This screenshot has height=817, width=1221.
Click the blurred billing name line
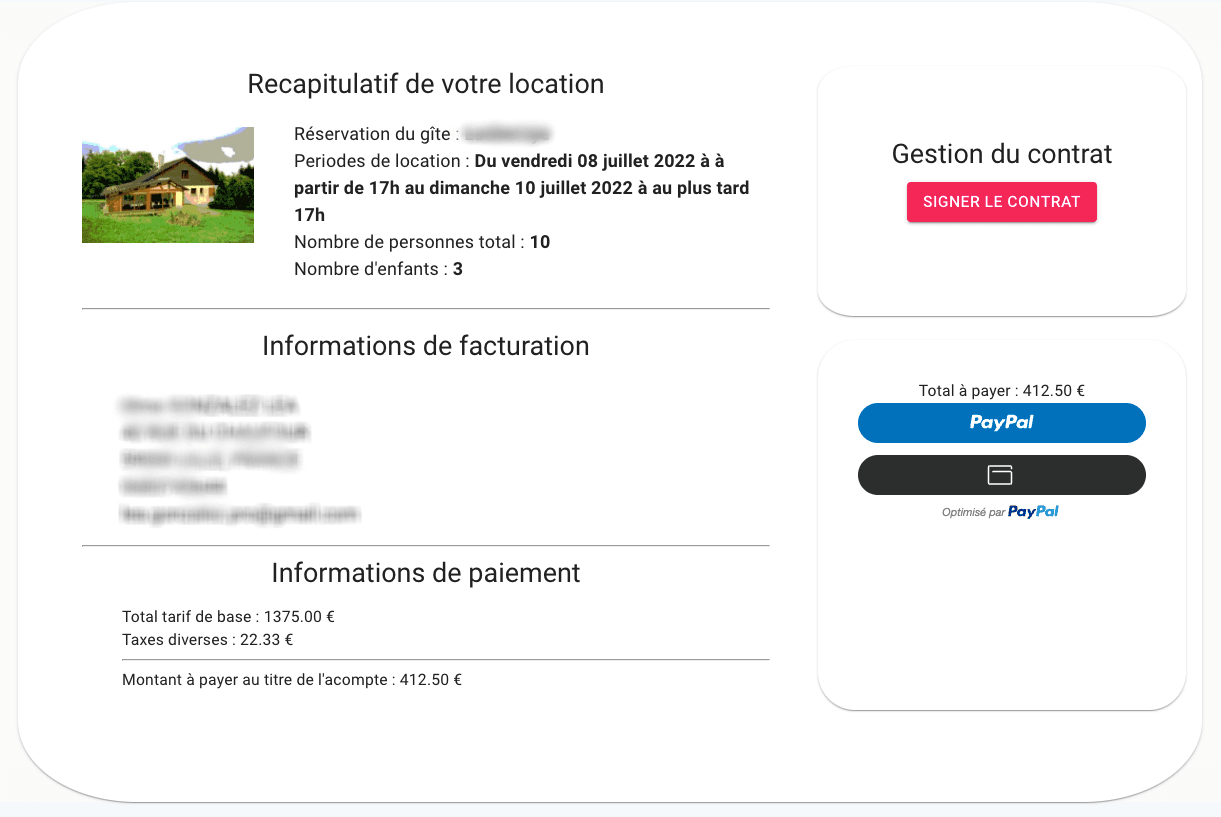click(209, 406)
